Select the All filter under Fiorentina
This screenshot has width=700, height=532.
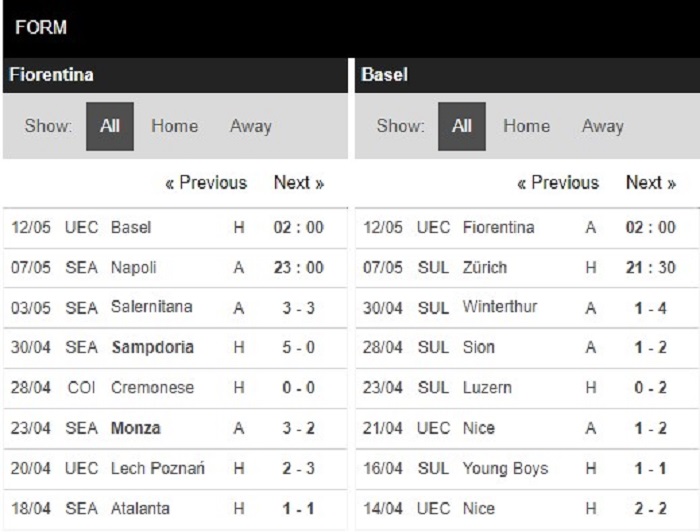[110, 126]
